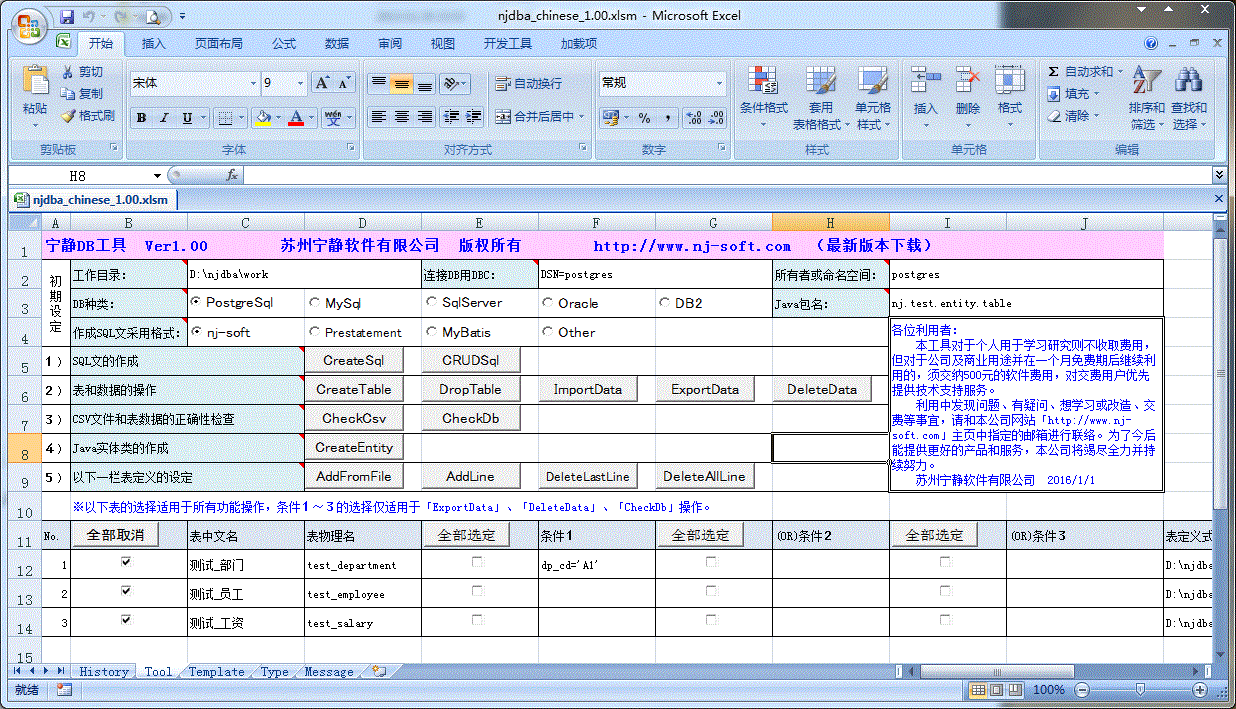Align text left in the cell
The height and width of the screenshot is (709, 1236).
pyautogui.click(x=378, y=117)
